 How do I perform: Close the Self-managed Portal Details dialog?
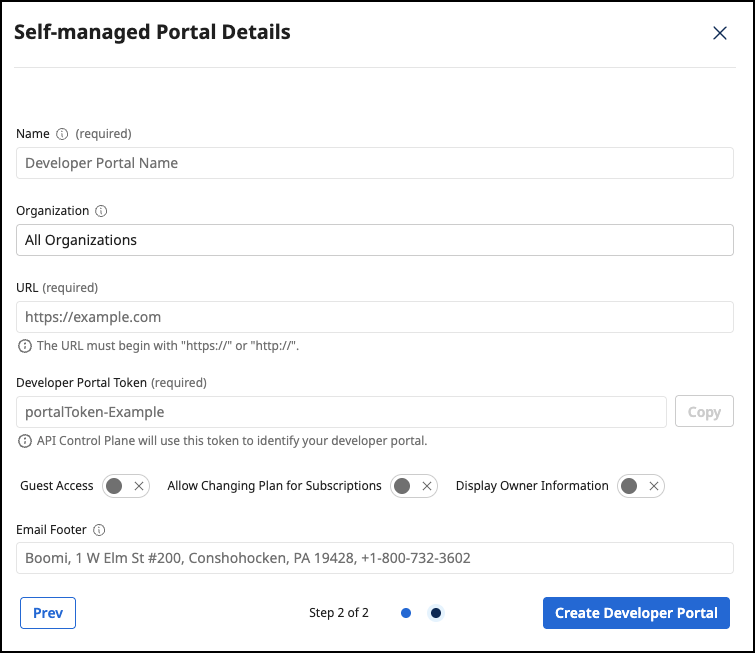[x=719, y=33]
